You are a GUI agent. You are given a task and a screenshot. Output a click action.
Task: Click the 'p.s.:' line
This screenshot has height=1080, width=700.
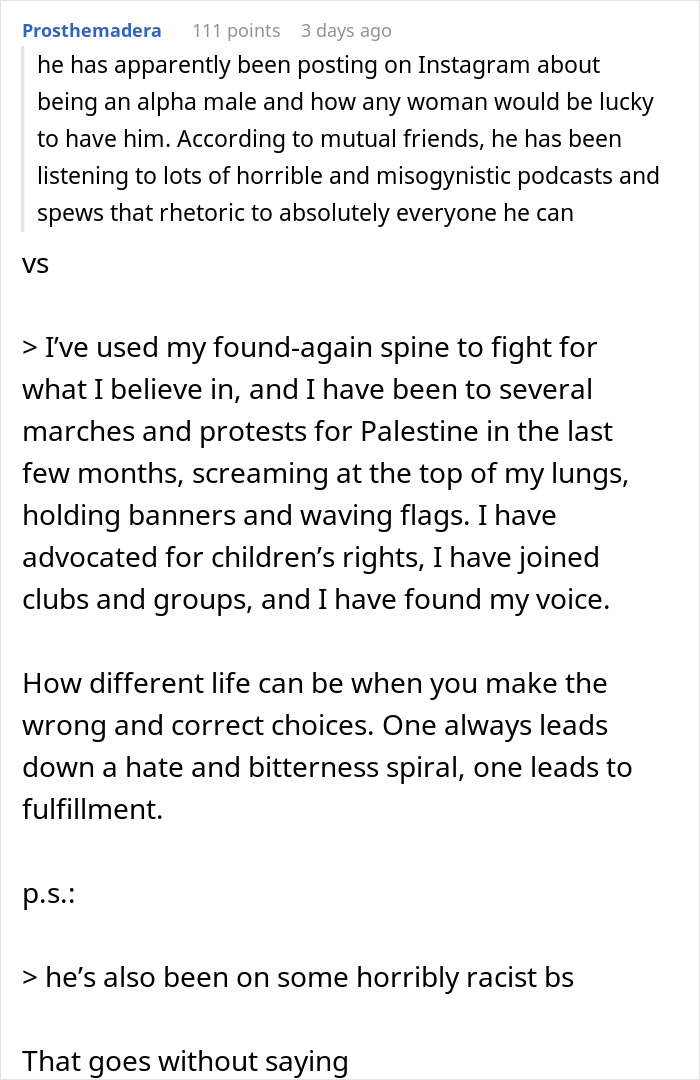tap(48, 894)
